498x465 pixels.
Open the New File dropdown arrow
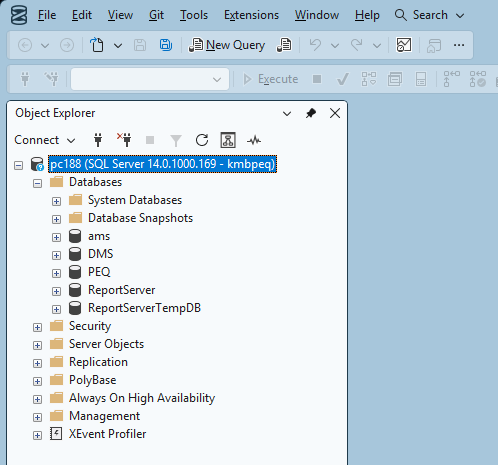(x=118, y=45)
